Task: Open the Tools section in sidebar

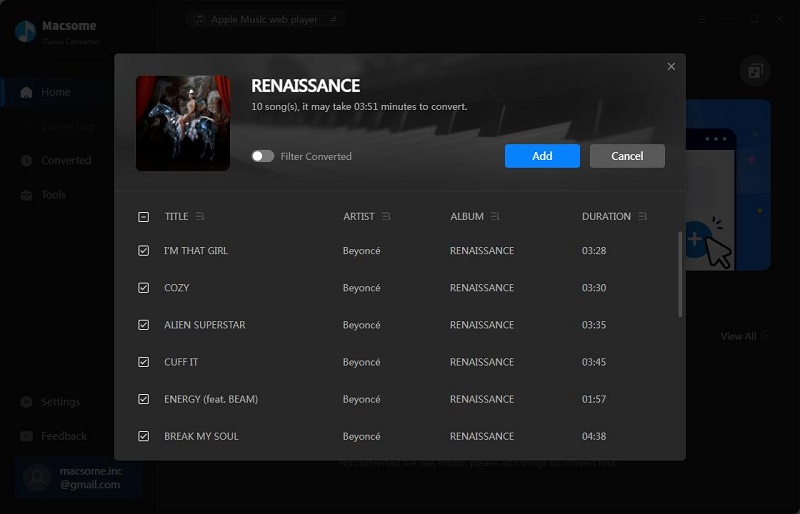Action: point(56,194)
